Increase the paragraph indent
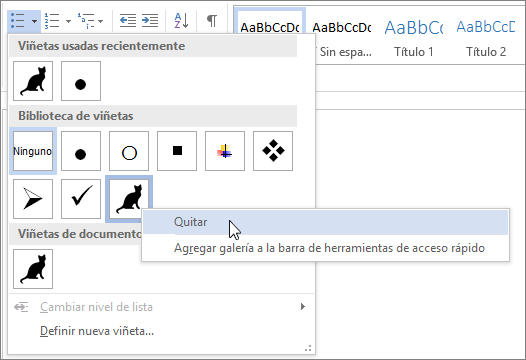 (150, 21)
